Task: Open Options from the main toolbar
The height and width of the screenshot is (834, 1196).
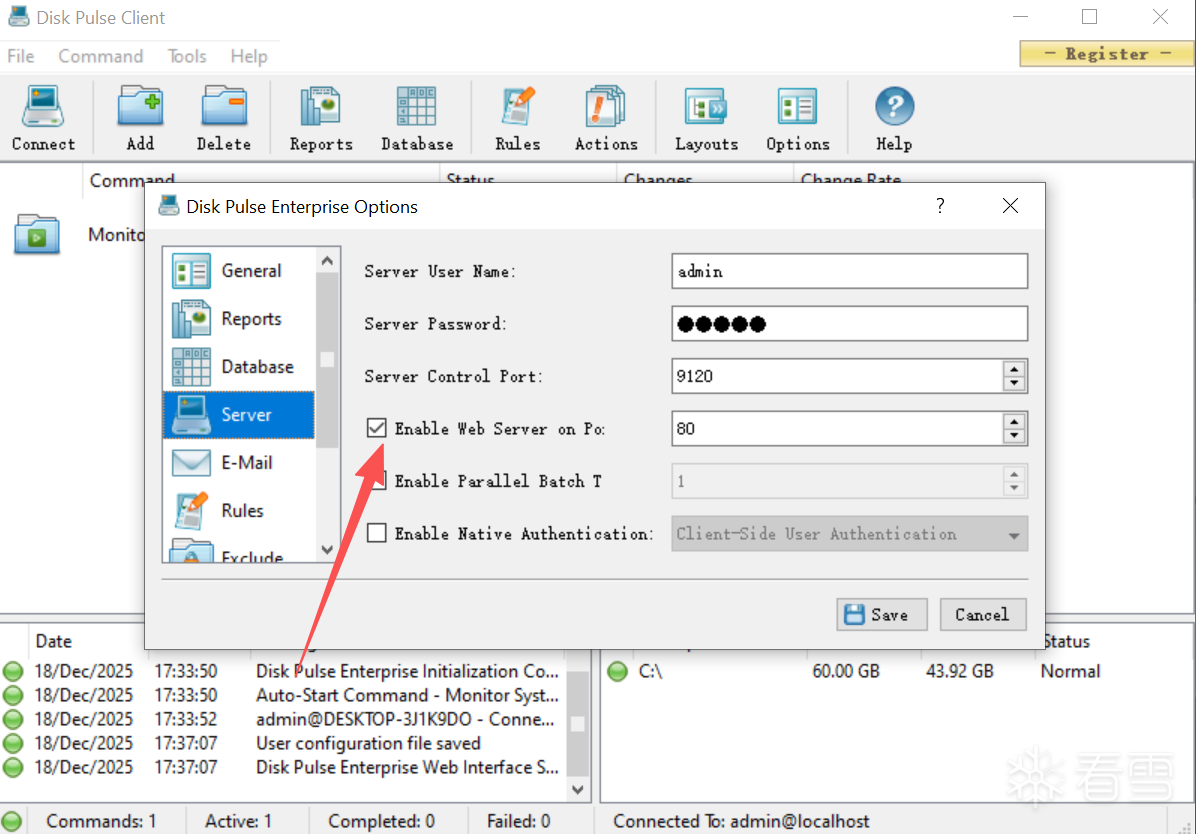Action: pyautogui.click(x=797, y=119)
